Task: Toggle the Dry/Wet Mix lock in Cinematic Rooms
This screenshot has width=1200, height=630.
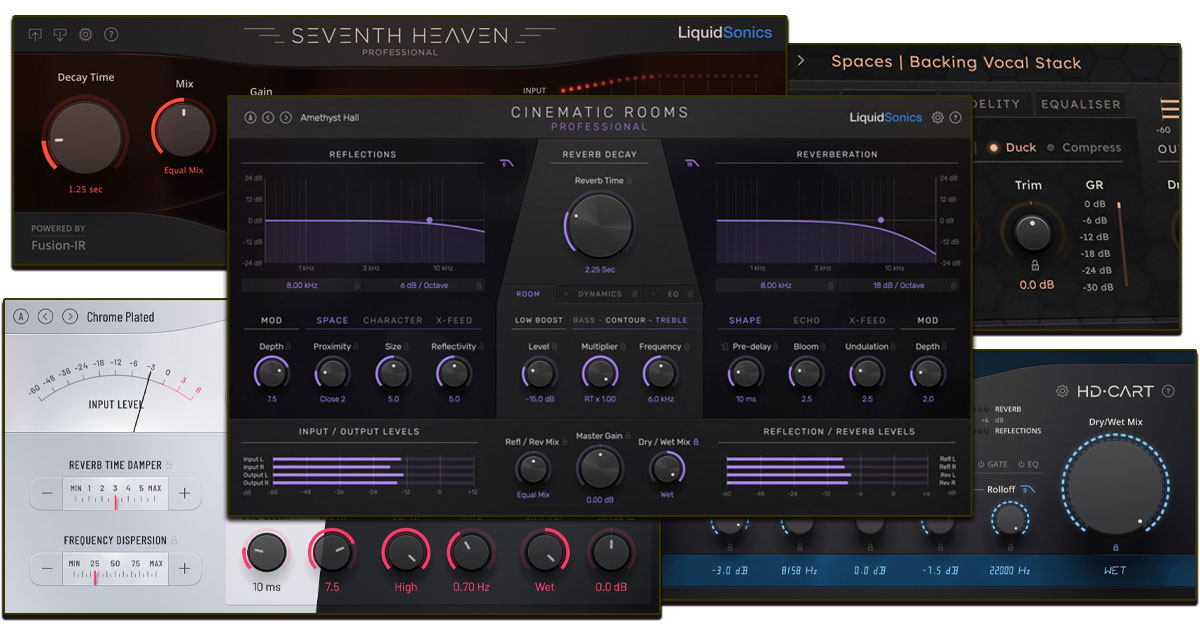Action: click(x=696, y=441)
